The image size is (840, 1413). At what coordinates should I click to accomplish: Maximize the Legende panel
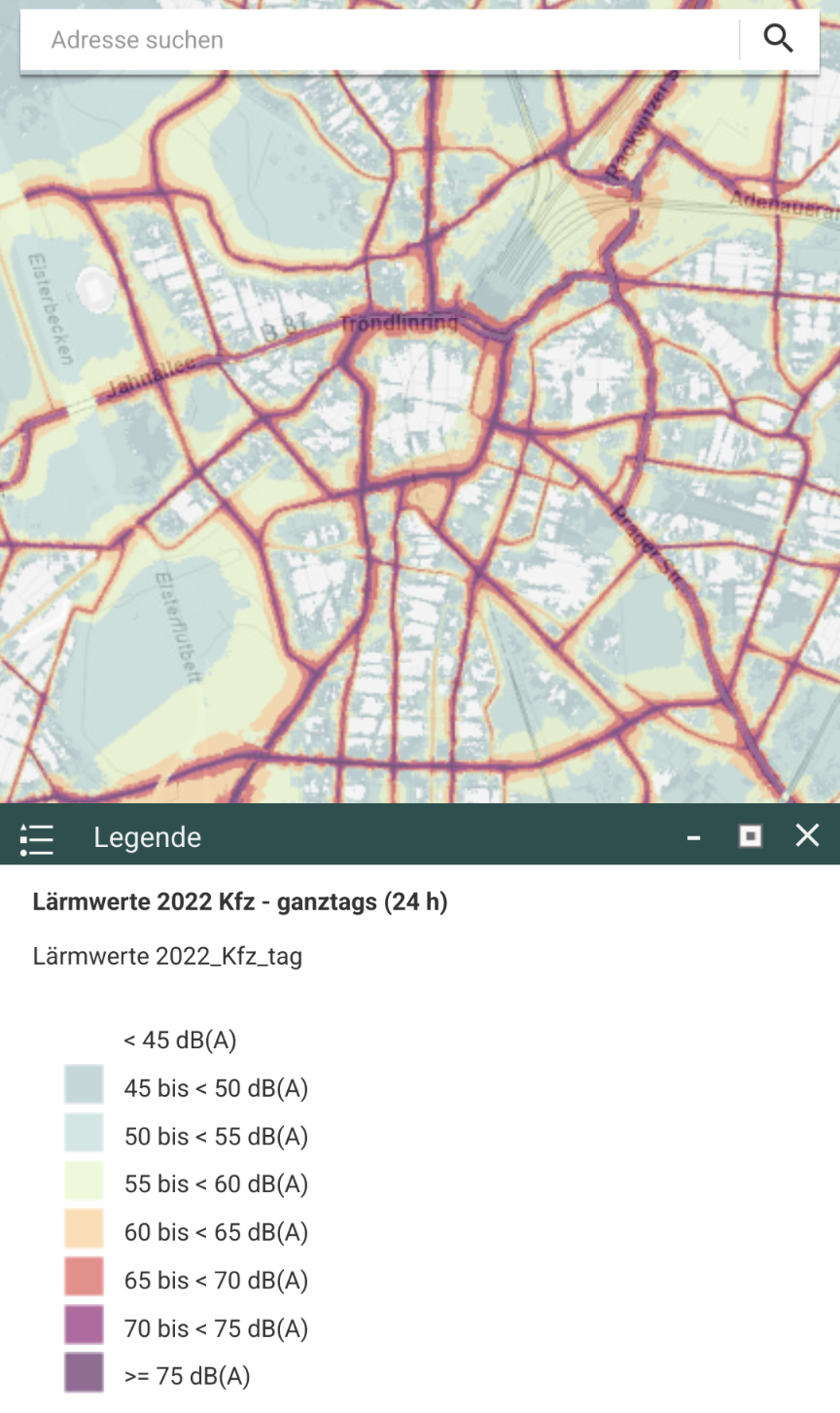(x=751, y=836)
